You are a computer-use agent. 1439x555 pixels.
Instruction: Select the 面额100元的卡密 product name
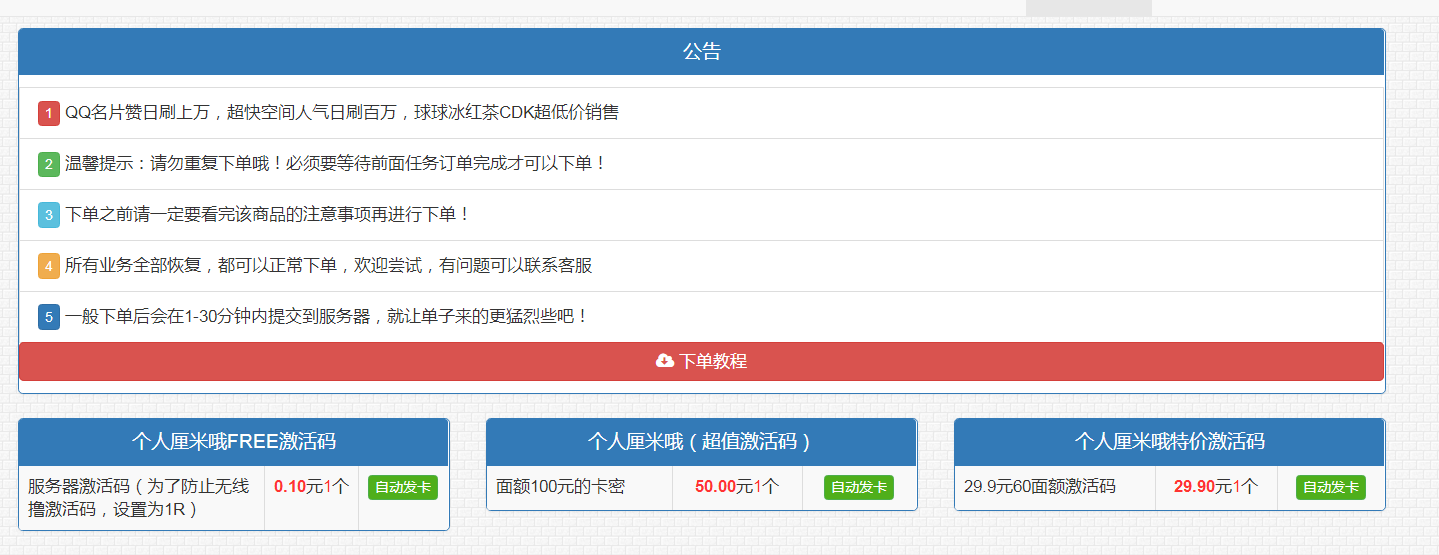[x=561, y=487]
